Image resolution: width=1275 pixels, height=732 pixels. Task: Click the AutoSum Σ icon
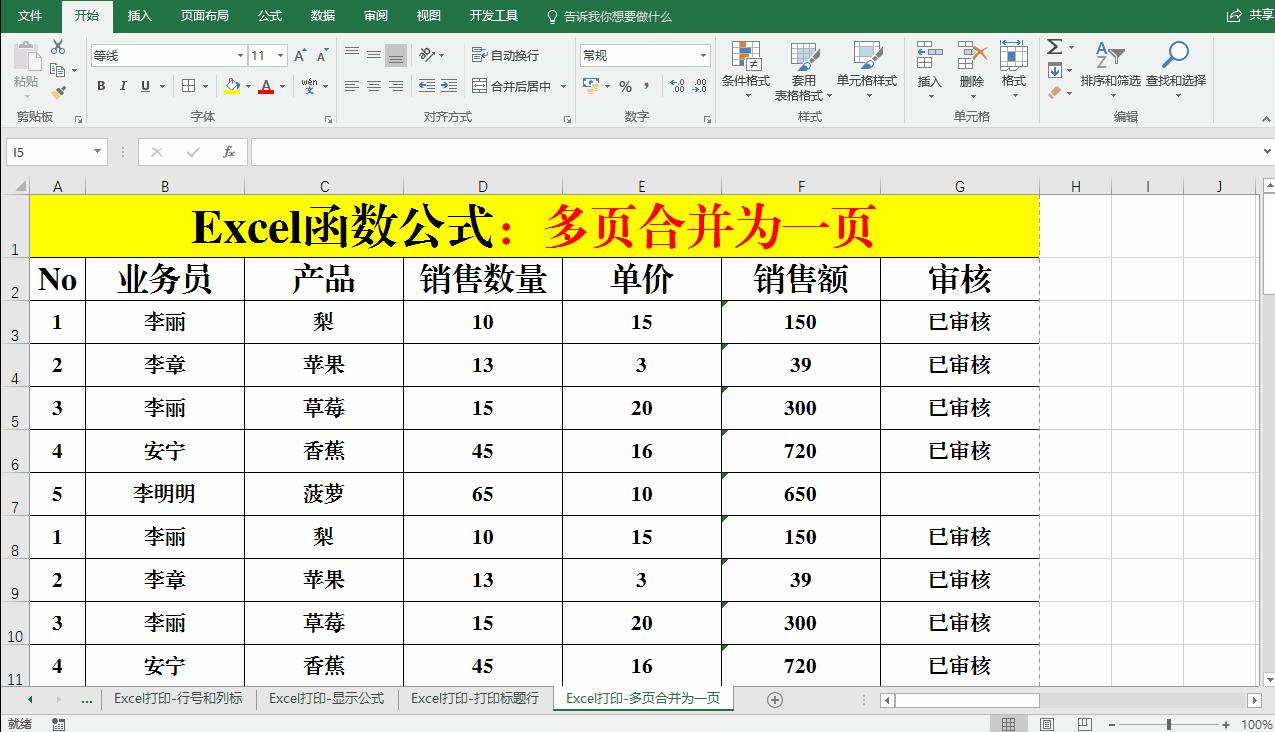coord(1053,44)
